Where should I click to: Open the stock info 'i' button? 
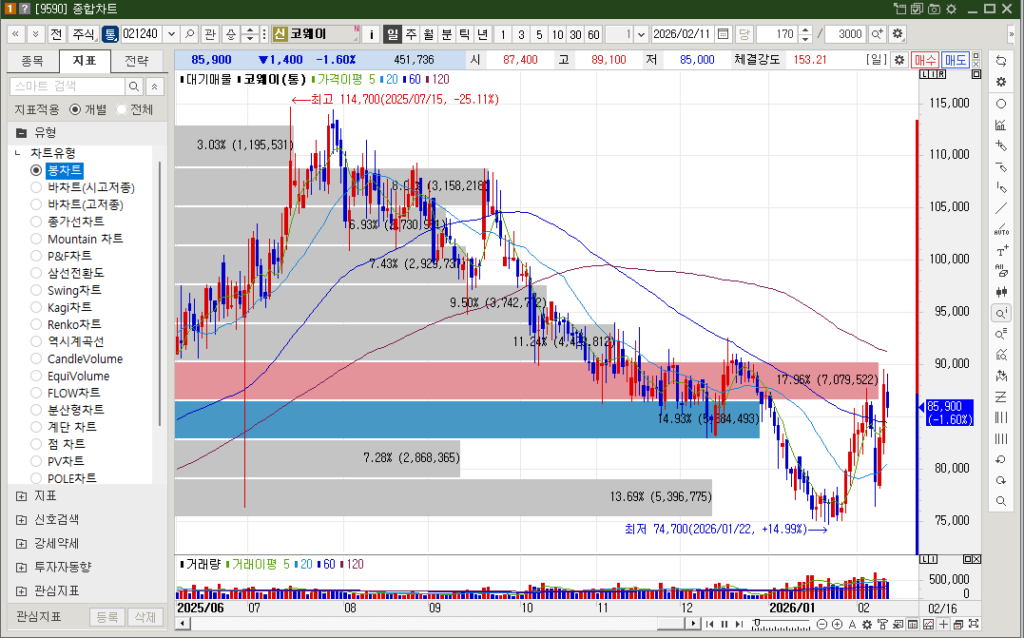371,34
